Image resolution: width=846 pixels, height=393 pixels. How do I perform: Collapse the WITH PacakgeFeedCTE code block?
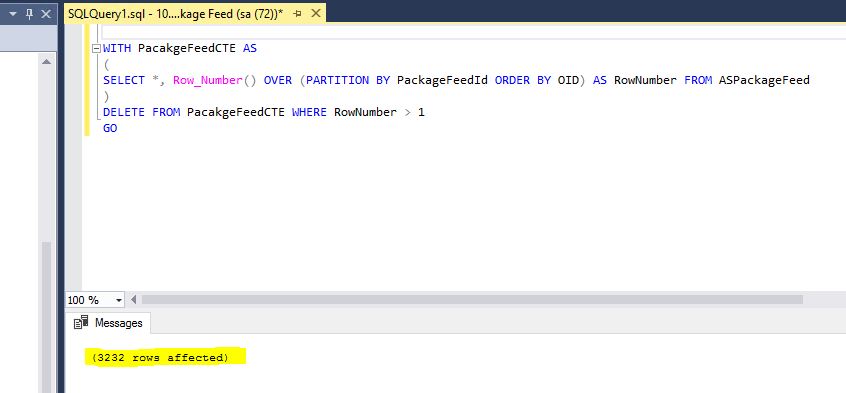point(96,49)
